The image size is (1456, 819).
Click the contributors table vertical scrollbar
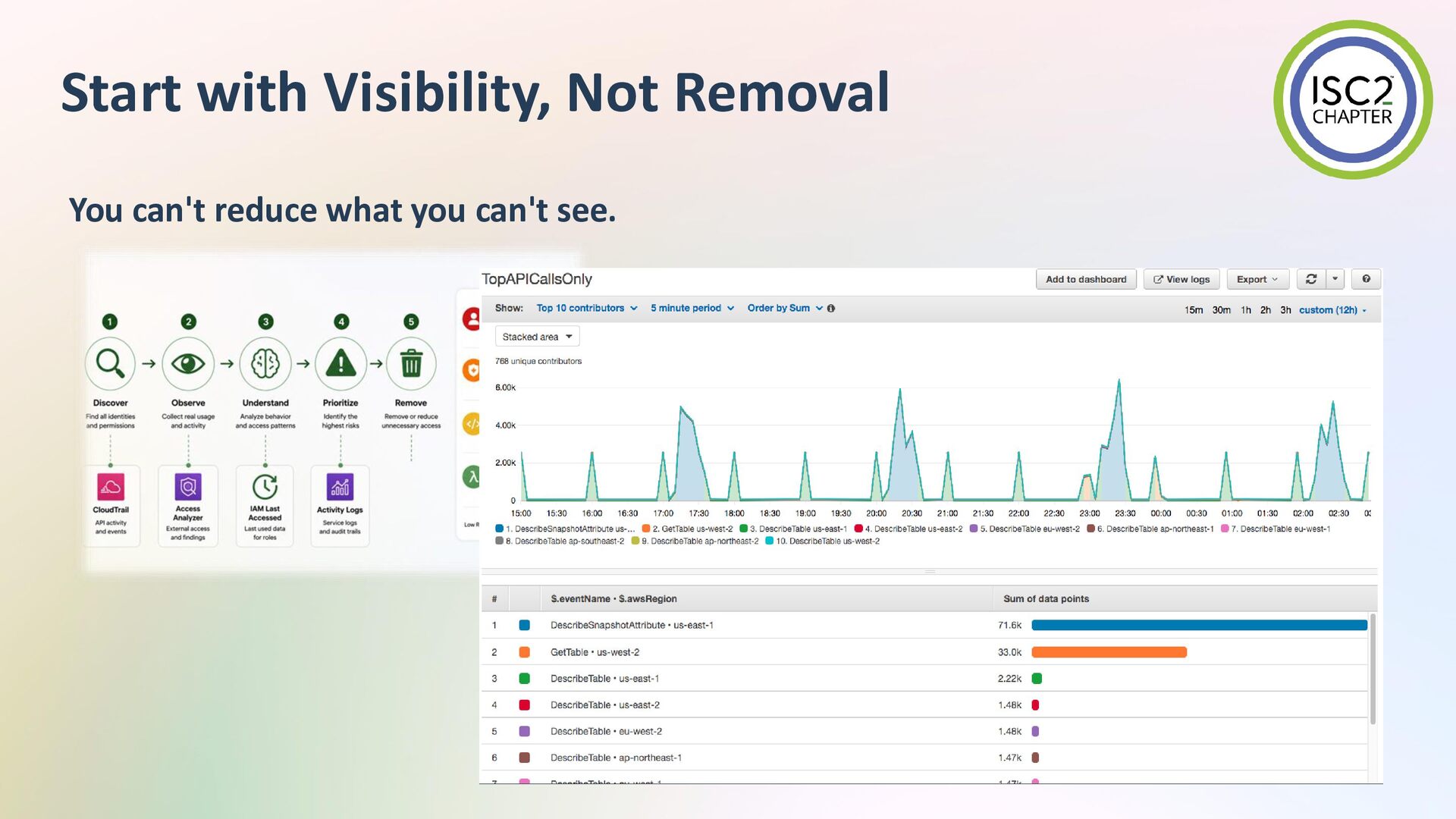pos(1373,669)
